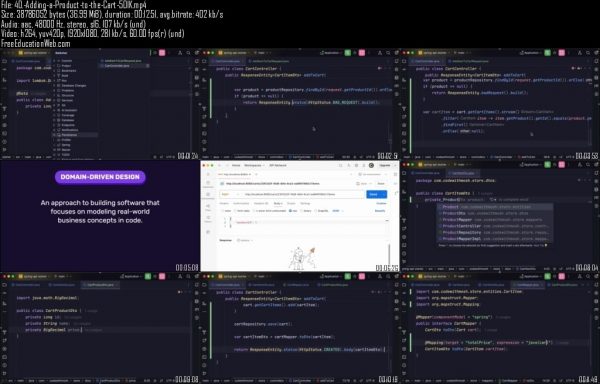Click the request URL field in Postman frame
The height and width of the screenshot is (384, 600).
point(302,194)
